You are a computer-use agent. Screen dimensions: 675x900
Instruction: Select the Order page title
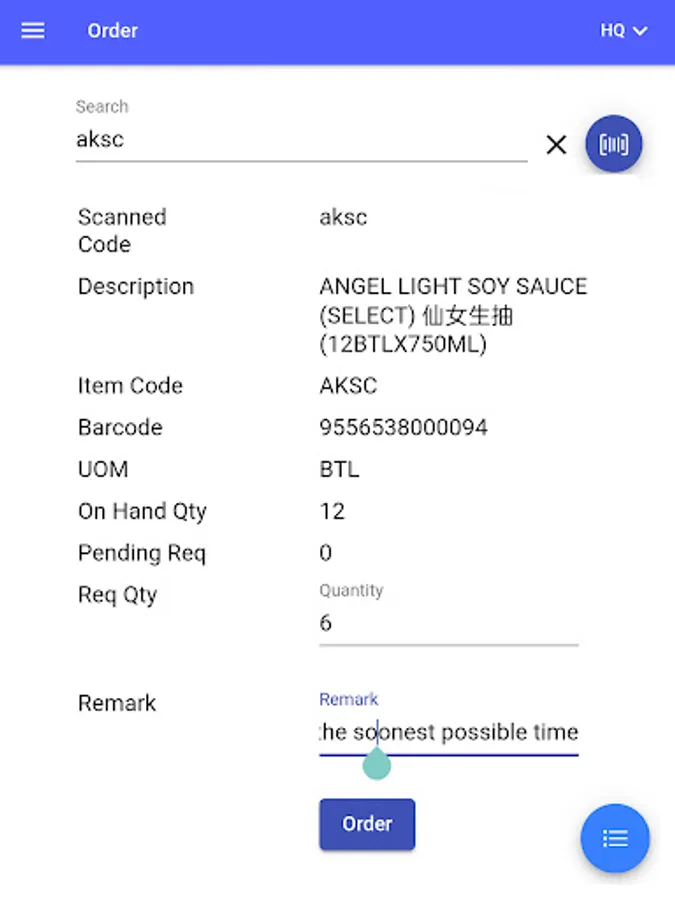click(112, 30)
